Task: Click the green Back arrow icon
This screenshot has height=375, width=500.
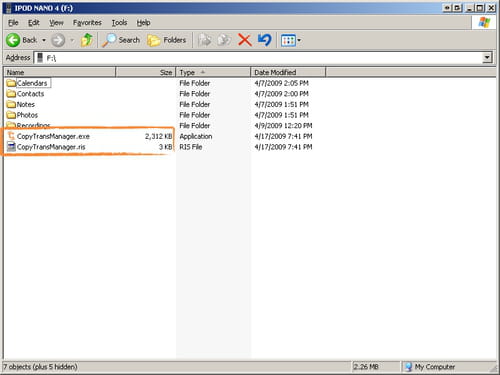Action: click(13, 40)
